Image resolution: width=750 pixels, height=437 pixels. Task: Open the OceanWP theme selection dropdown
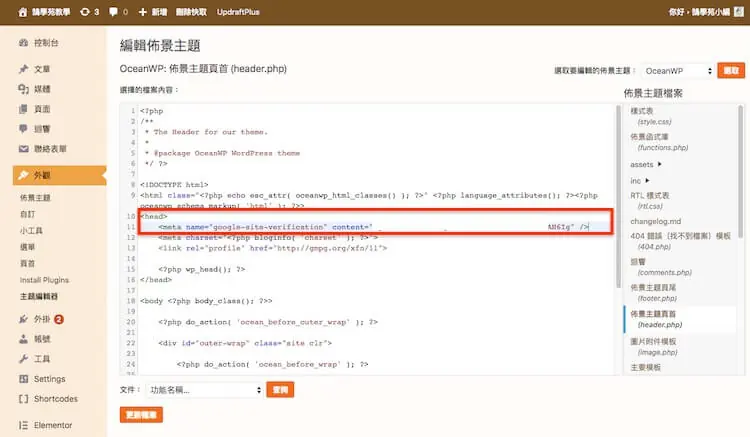coord(677,71)
